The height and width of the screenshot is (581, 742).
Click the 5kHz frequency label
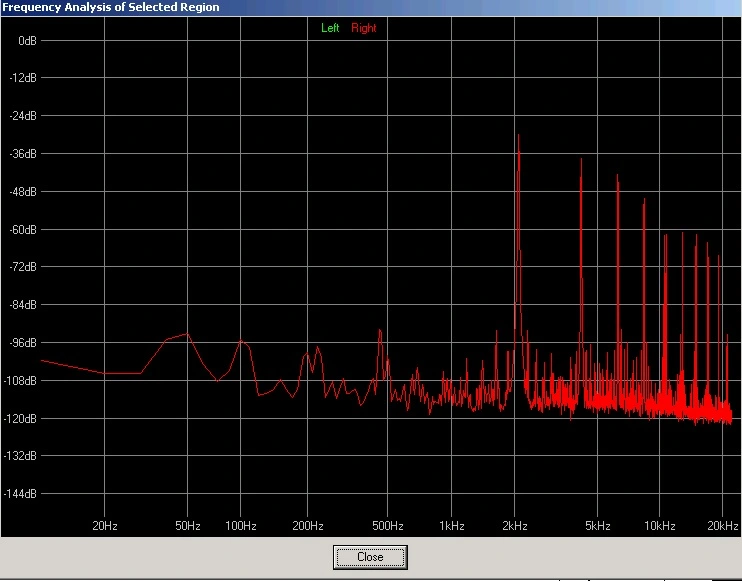pyautogui.click(x=597, y=526)
